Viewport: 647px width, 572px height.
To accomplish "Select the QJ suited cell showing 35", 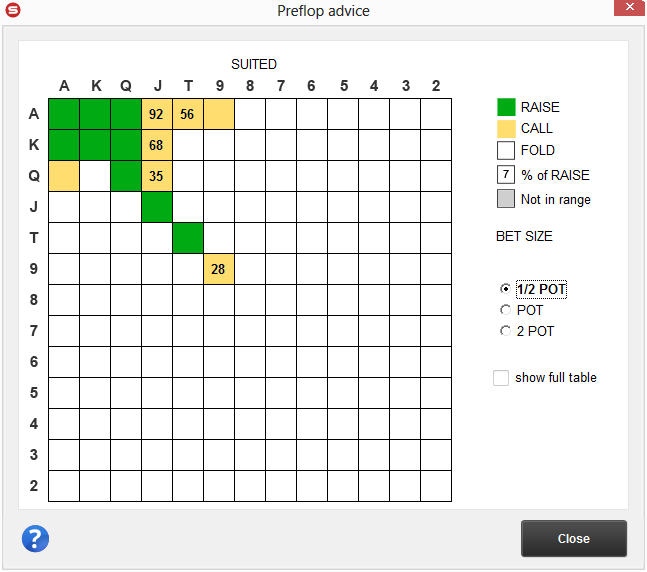I will tap(156, 177).
